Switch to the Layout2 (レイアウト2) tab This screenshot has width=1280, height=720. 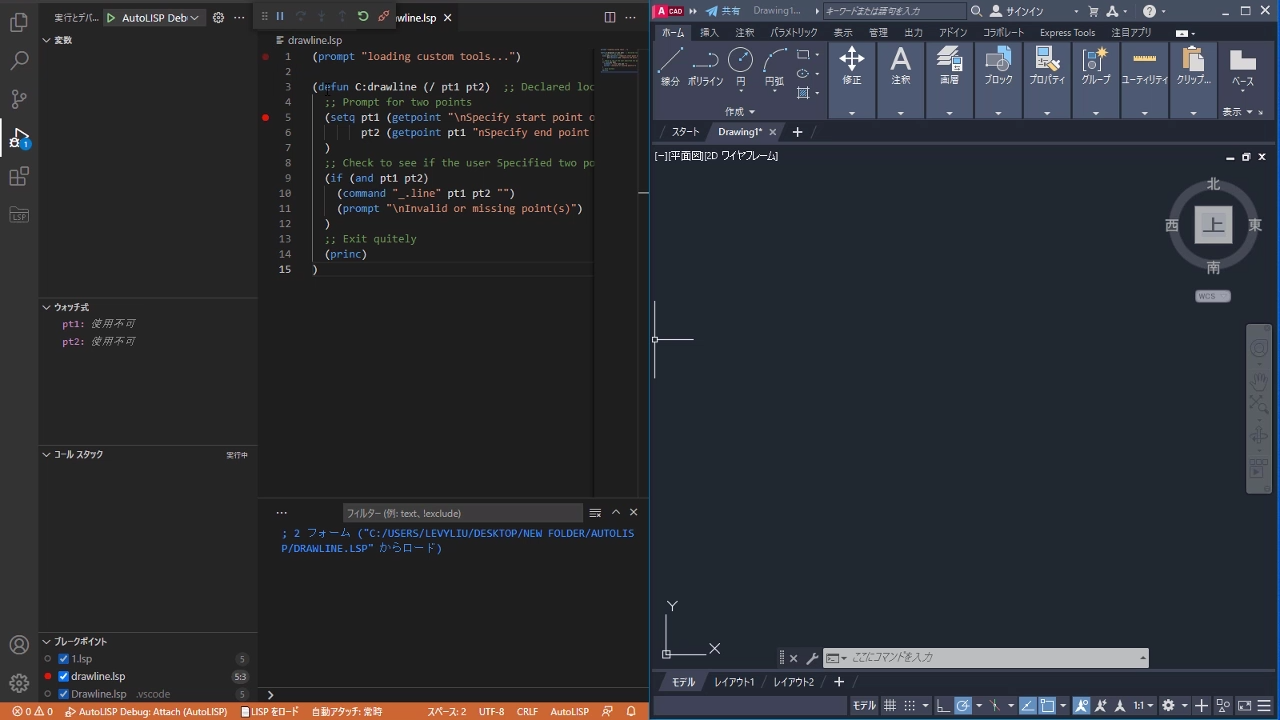click(x=793, y=682)
